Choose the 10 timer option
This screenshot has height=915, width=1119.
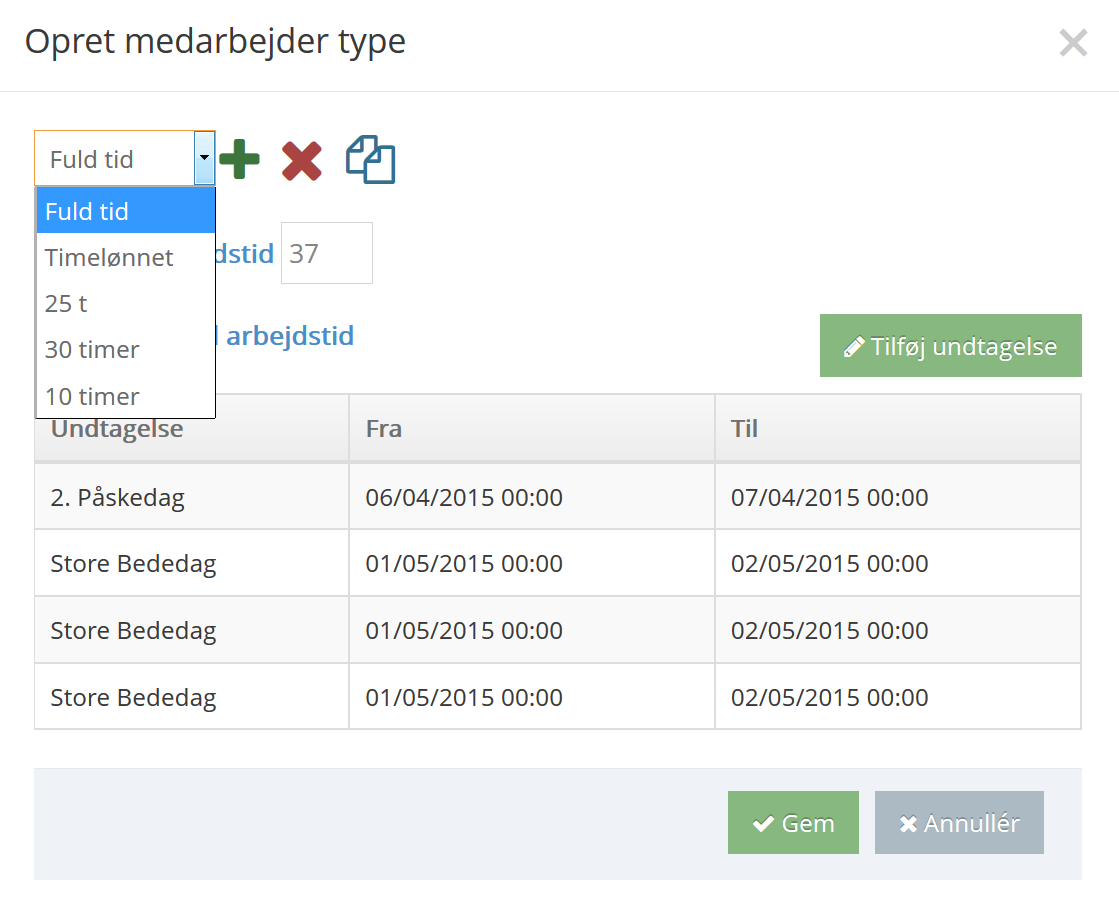click(x=126, y=395)
